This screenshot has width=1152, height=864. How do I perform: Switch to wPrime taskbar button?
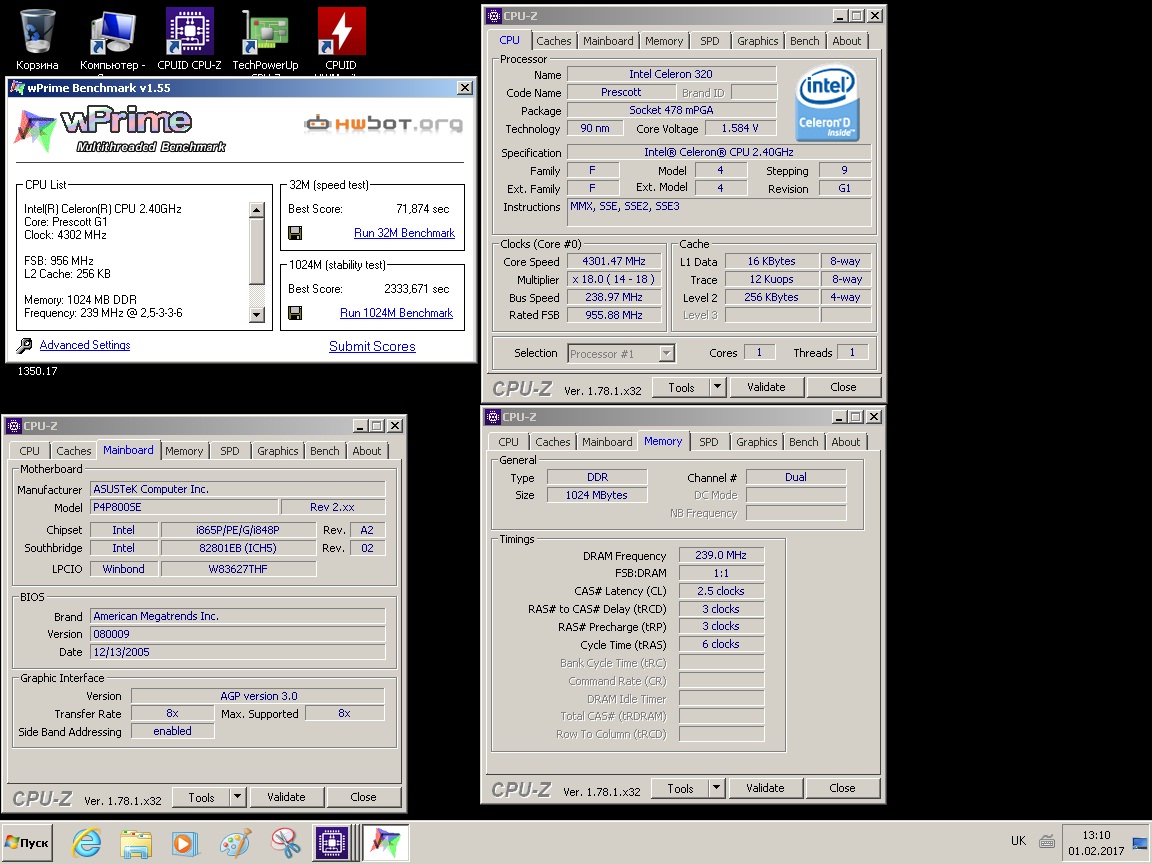tap(386, 842)
